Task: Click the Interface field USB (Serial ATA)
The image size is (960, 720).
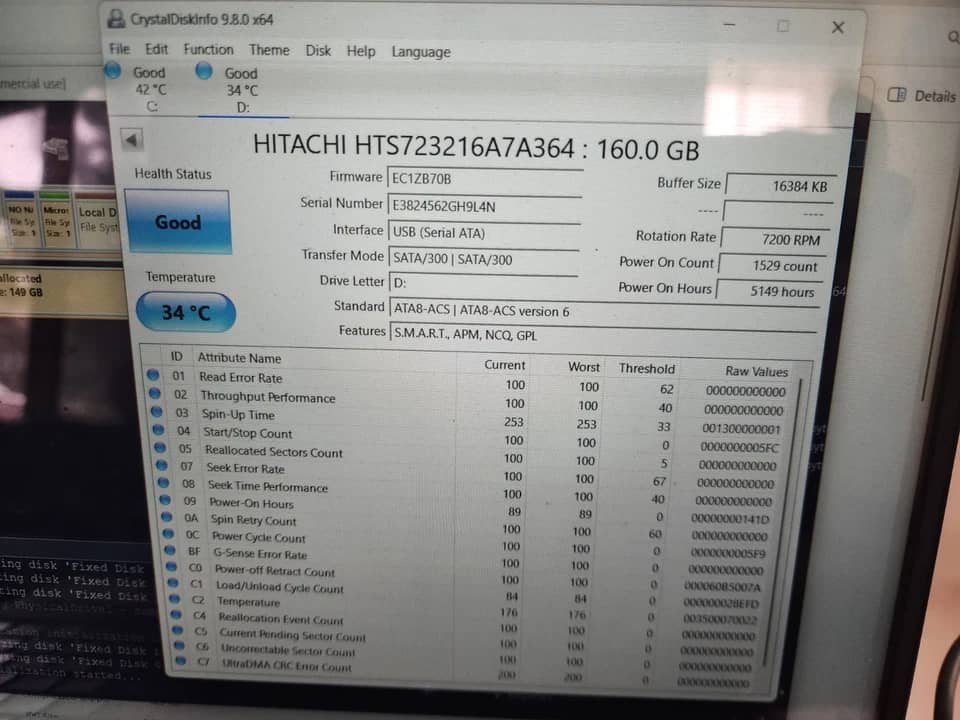Action: (x=484, y=233)
